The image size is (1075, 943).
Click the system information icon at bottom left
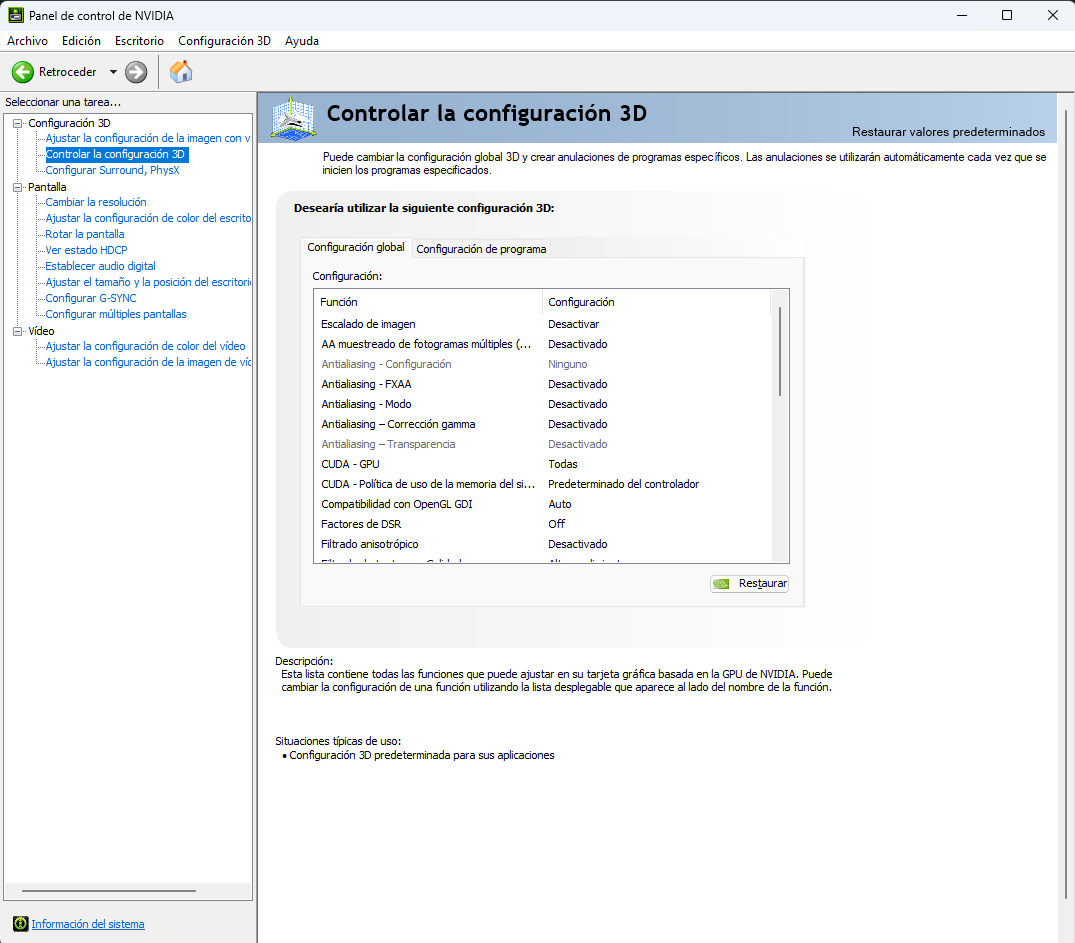click(x=21, y=924)
